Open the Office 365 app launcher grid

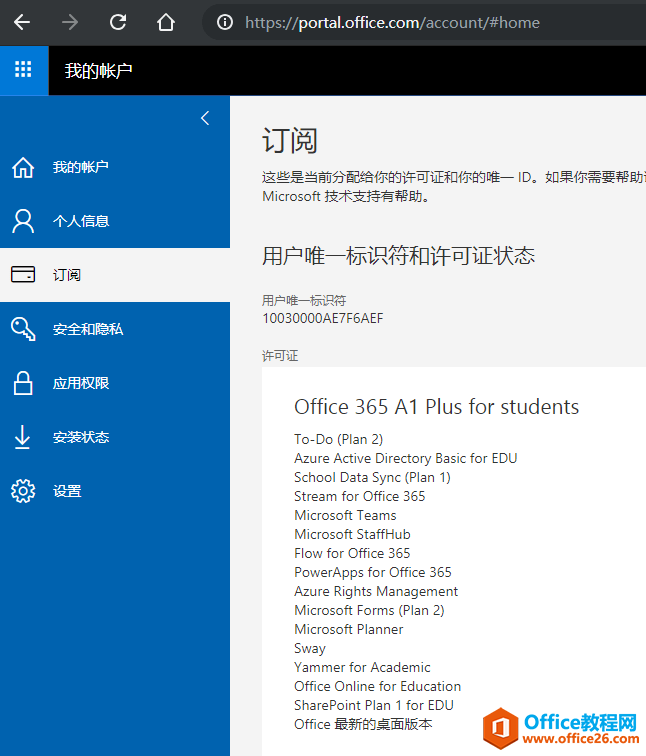24,70
